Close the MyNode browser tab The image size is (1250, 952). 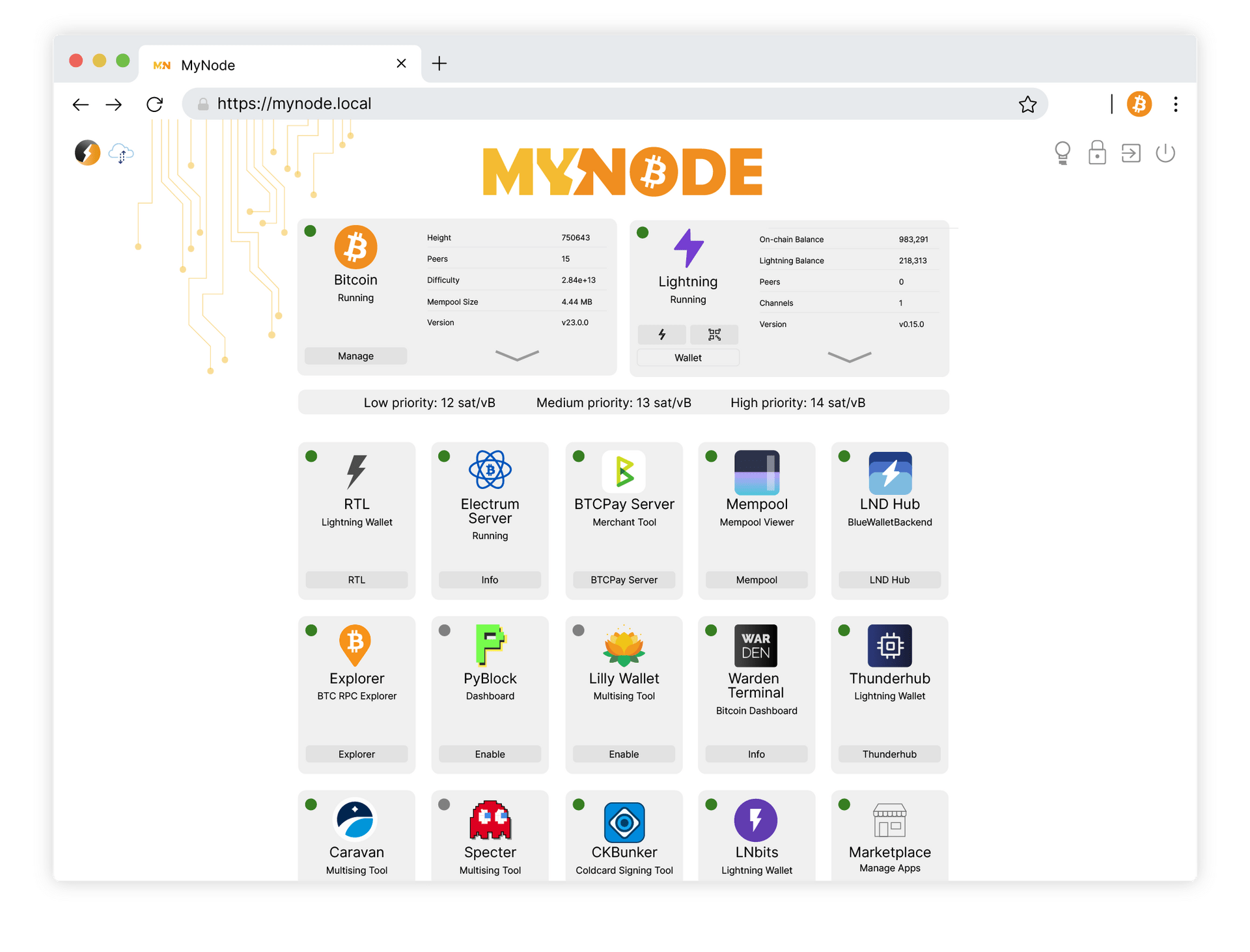402,63
